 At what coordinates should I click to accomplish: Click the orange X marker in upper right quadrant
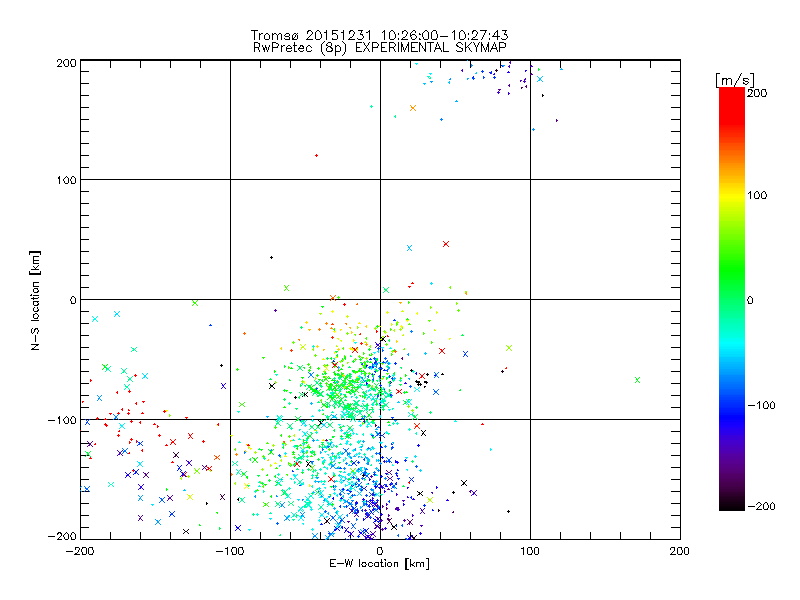click(x=413, y=108)
